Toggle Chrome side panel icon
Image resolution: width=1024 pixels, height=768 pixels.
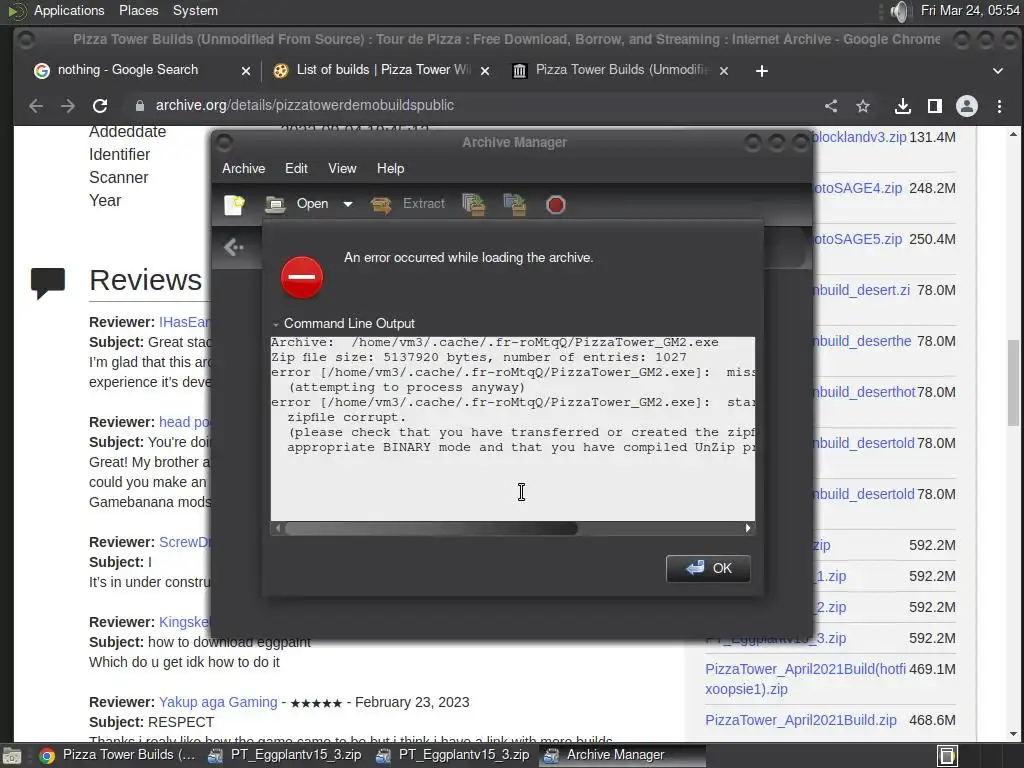click(x=935, y=106)
